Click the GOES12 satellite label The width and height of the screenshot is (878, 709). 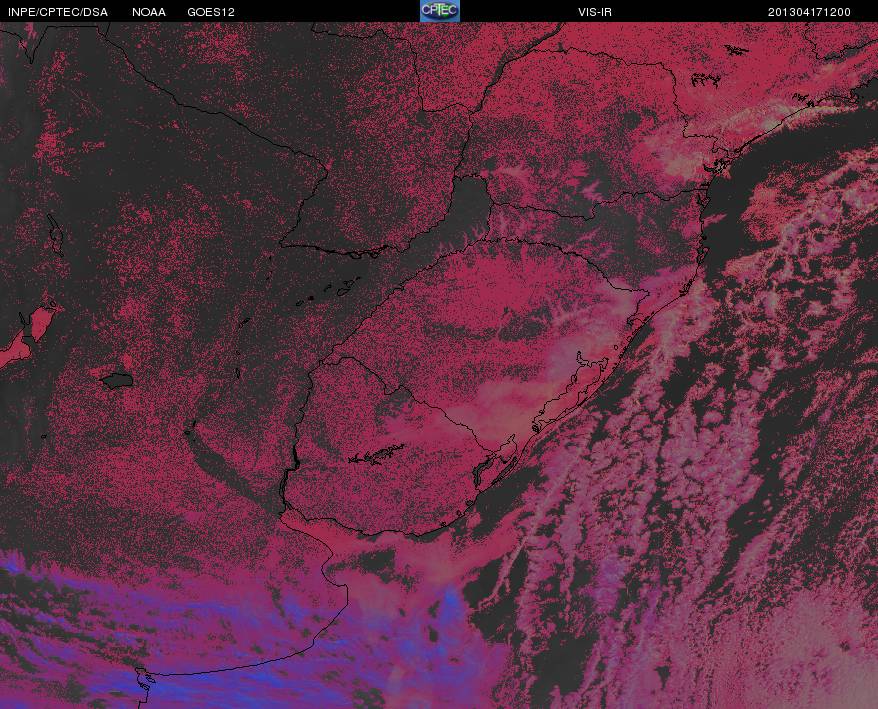[211, 12]
